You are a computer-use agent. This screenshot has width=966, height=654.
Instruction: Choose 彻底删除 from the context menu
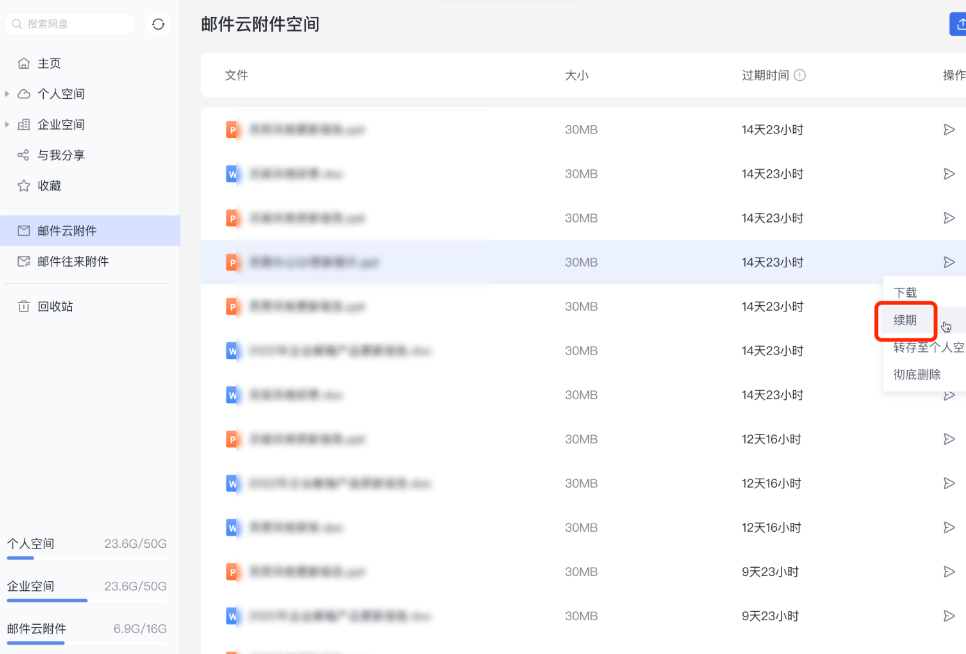click(917, 374)
